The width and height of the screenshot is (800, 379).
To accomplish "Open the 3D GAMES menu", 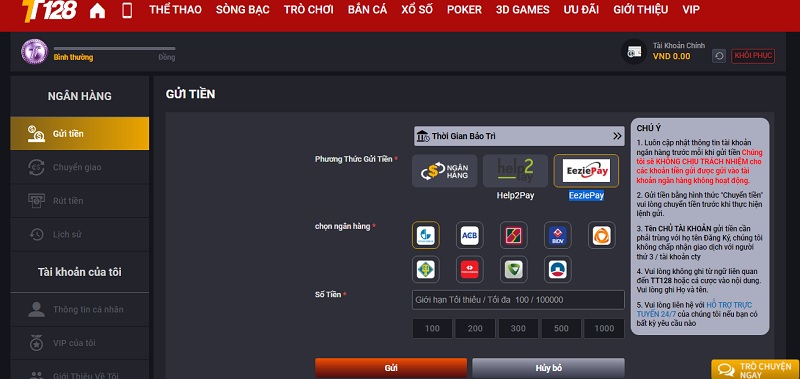I will [523, 10].
